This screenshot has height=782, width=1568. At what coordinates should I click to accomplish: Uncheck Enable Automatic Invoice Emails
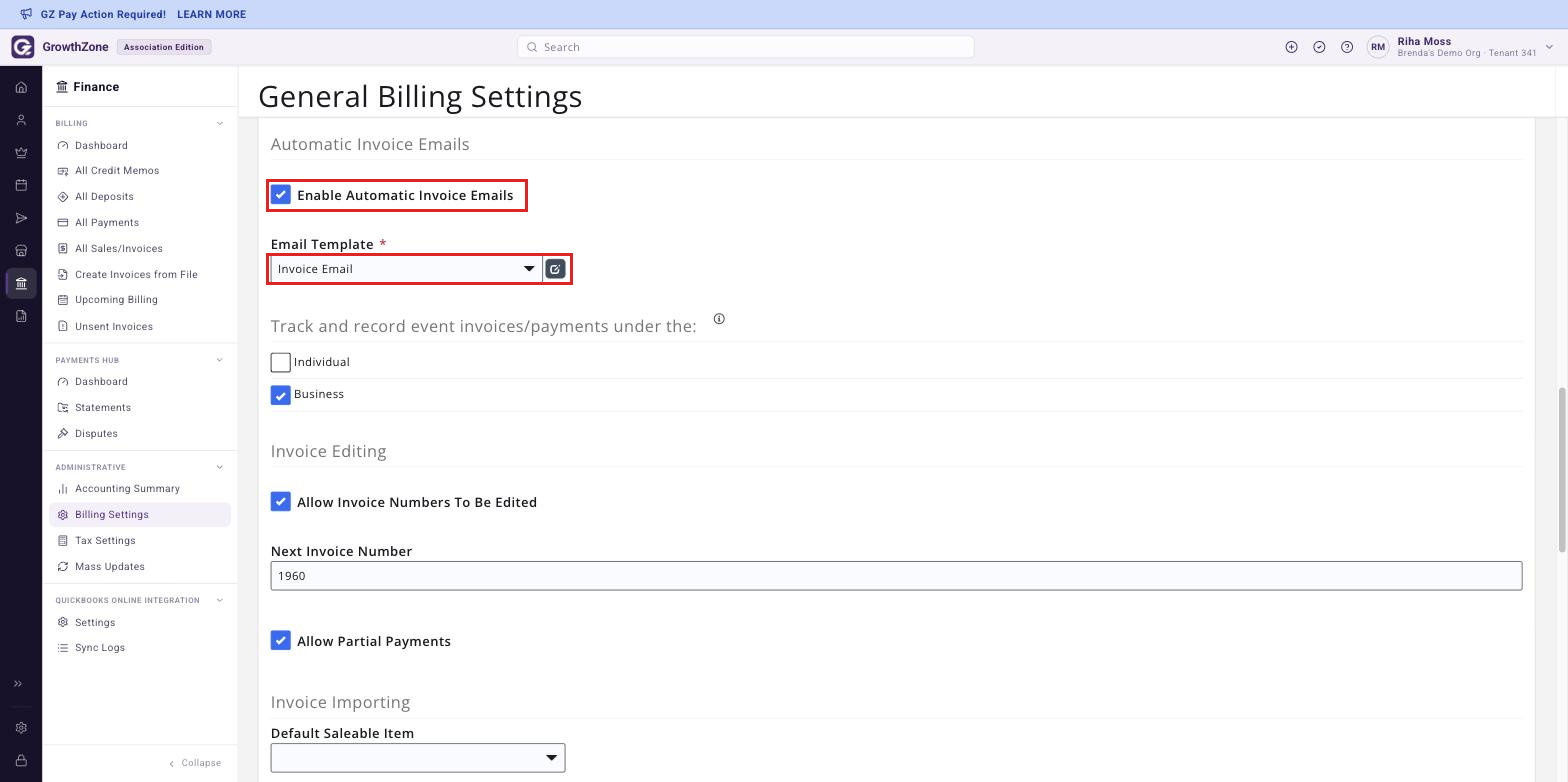pos(281,195)
